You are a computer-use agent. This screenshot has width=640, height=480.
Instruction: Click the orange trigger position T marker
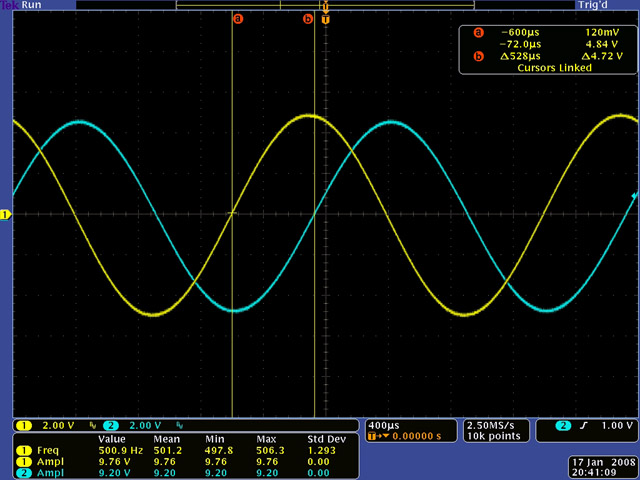325,18
